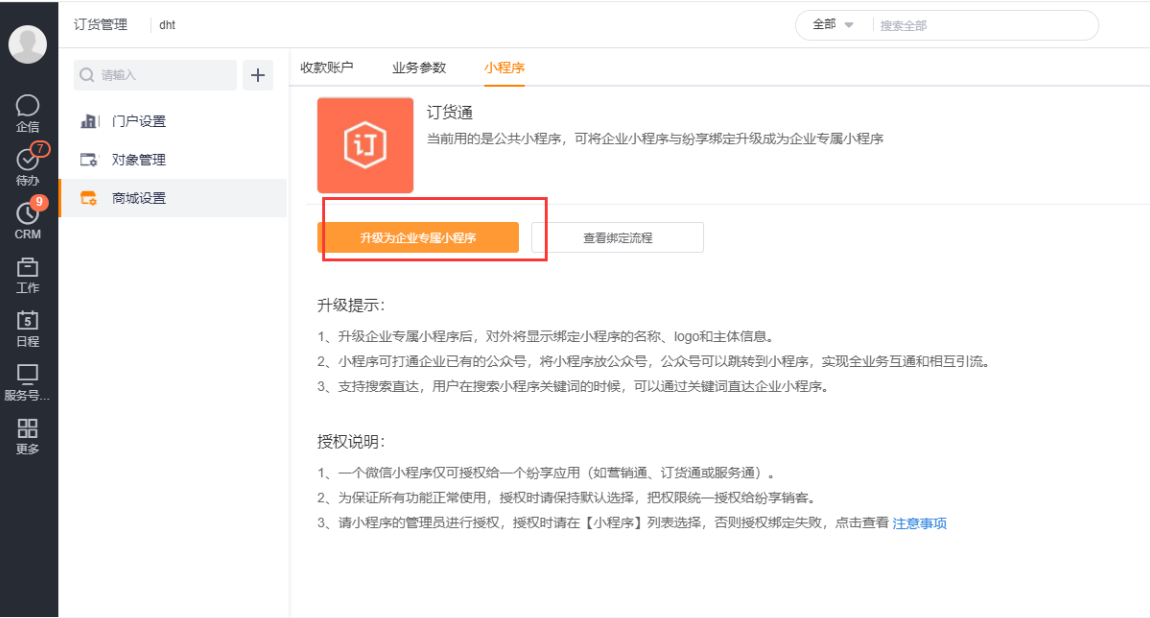Click the 订货通 app name text
The width and height of the screenshot is (1150, 618).
[450, 112]
